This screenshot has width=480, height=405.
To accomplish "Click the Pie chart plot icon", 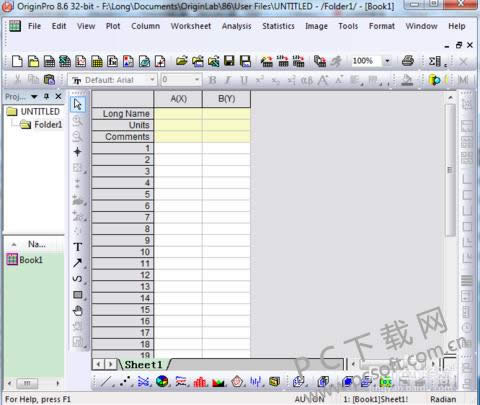I will pyautogui.click(x=162, y=382).
